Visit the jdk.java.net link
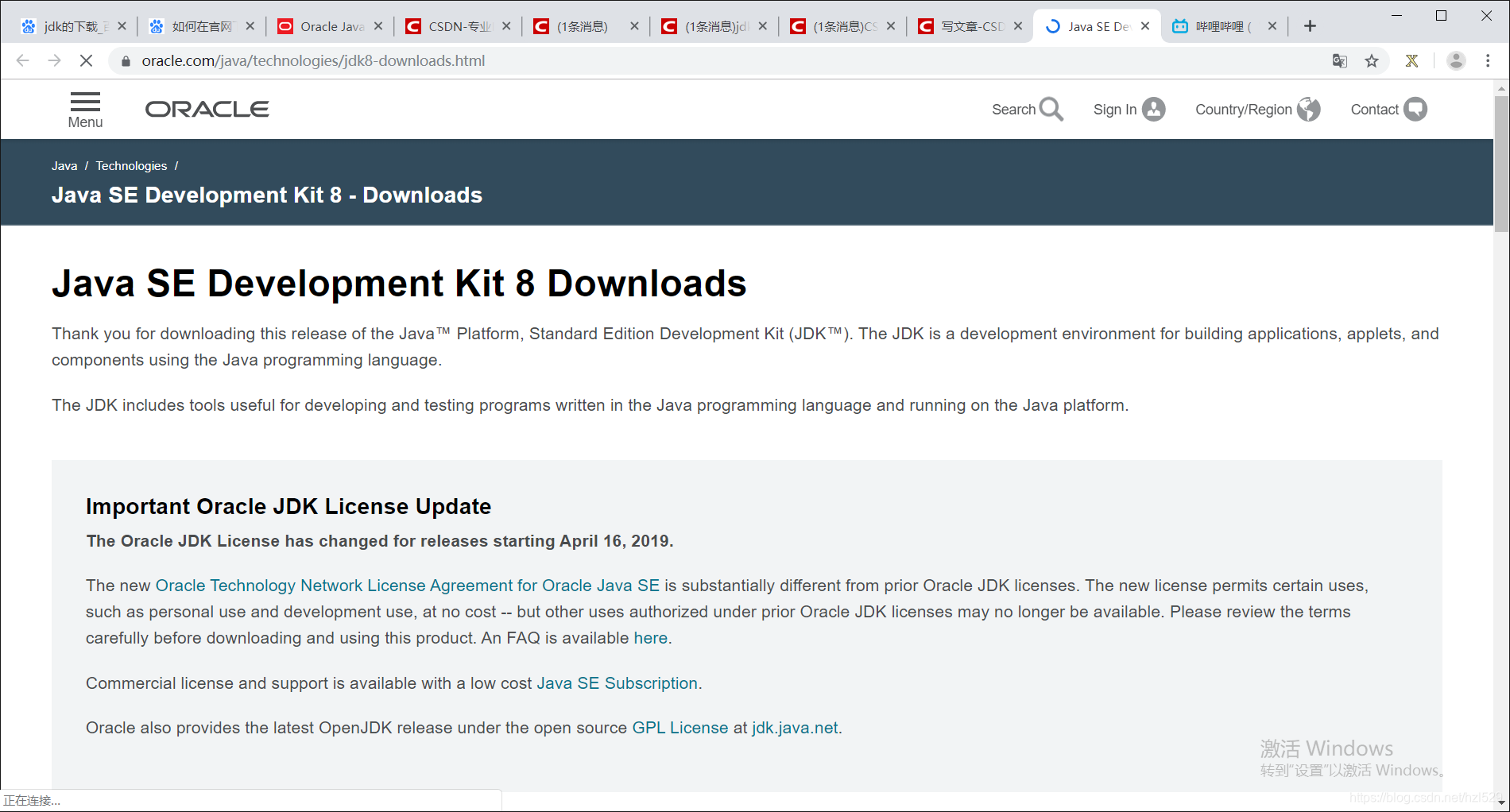1510x812 pixels. [x=795, y=728]
